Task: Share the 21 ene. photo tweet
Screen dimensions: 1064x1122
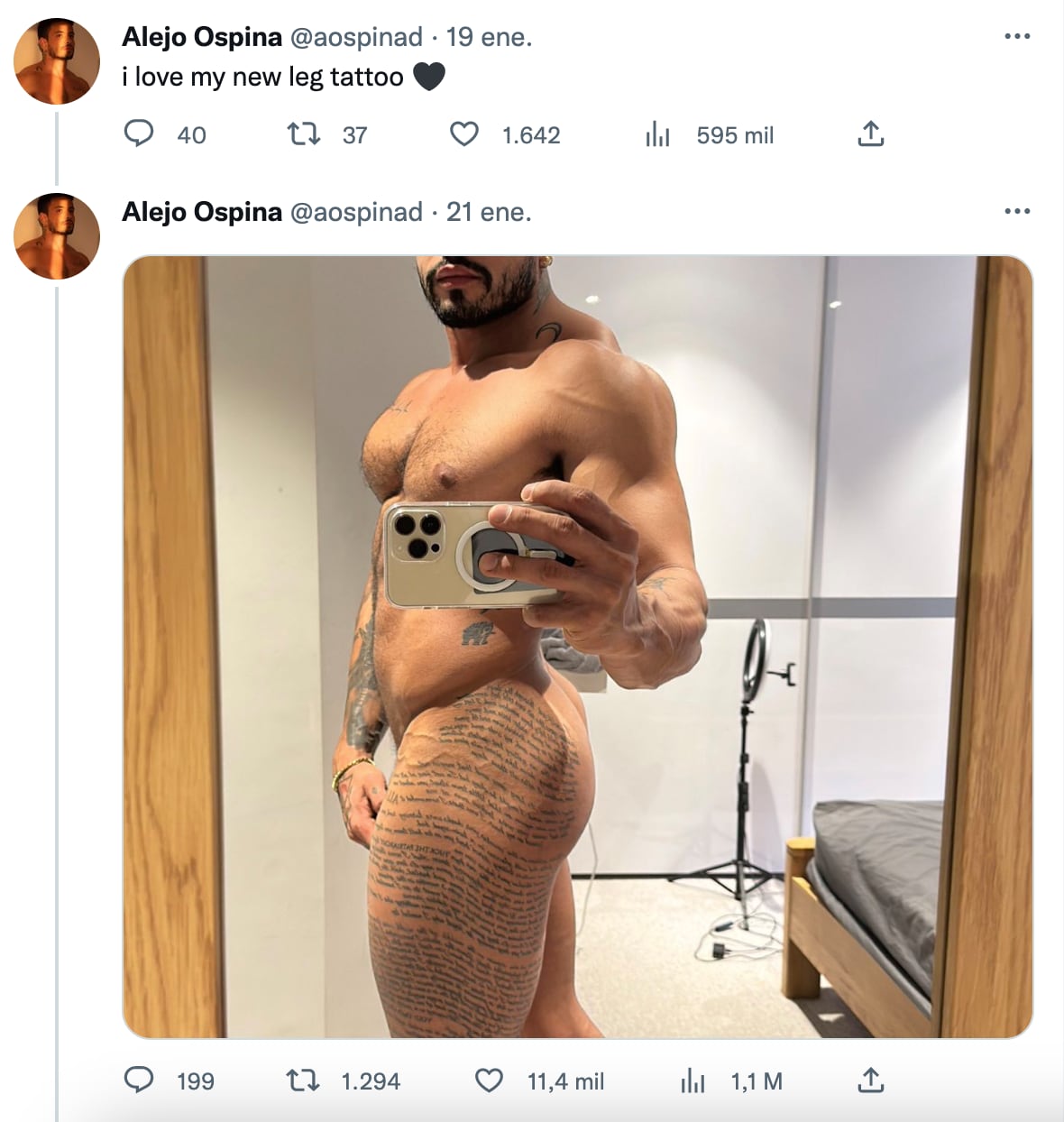Action: point(870,1081)
